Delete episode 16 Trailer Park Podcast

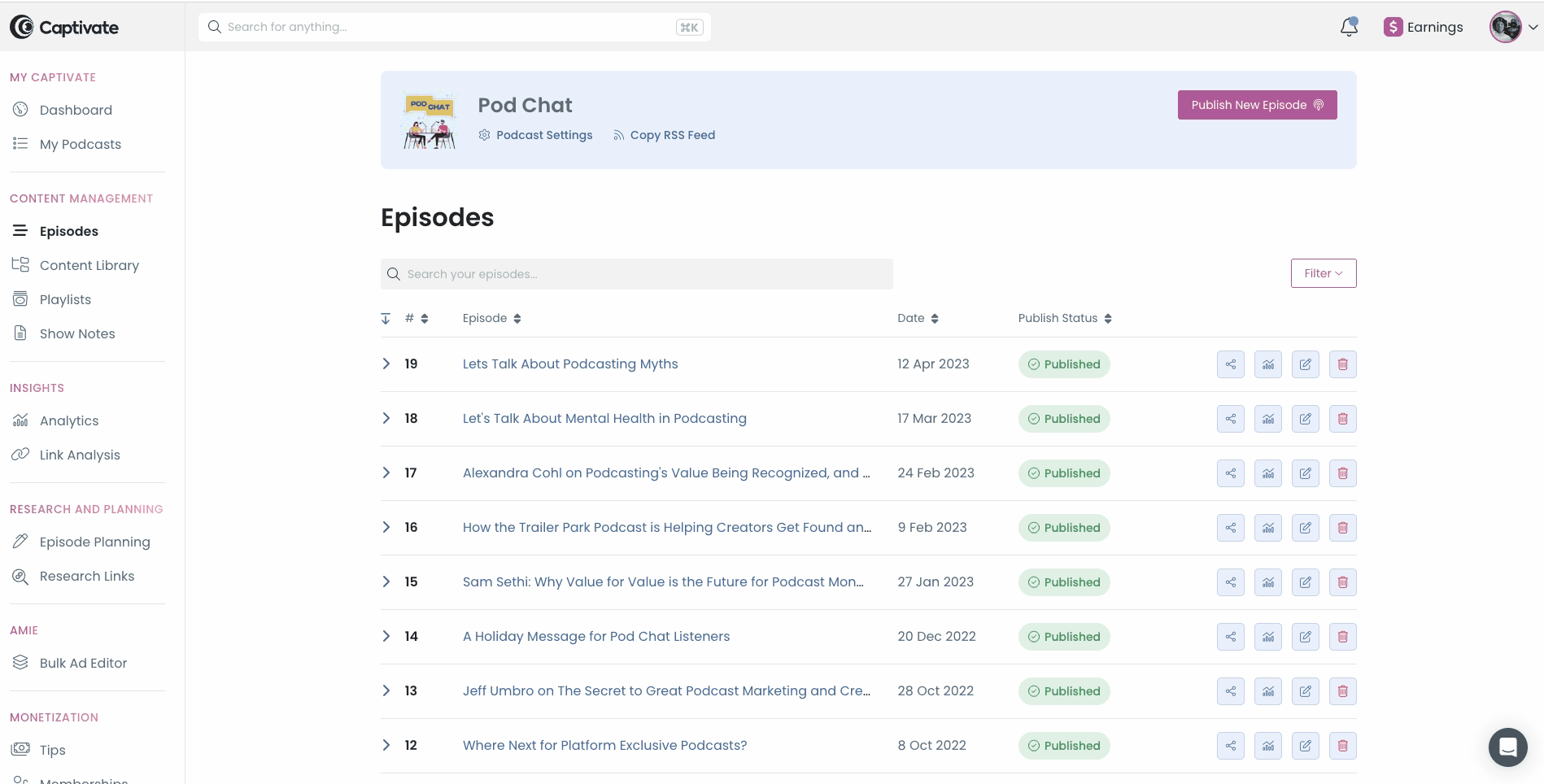[1343, 528]
